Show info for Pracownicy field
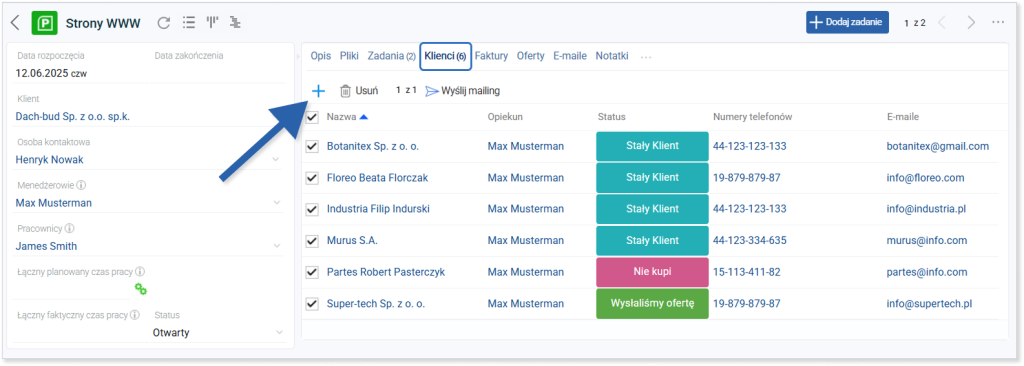 click(x=70, y=229)
